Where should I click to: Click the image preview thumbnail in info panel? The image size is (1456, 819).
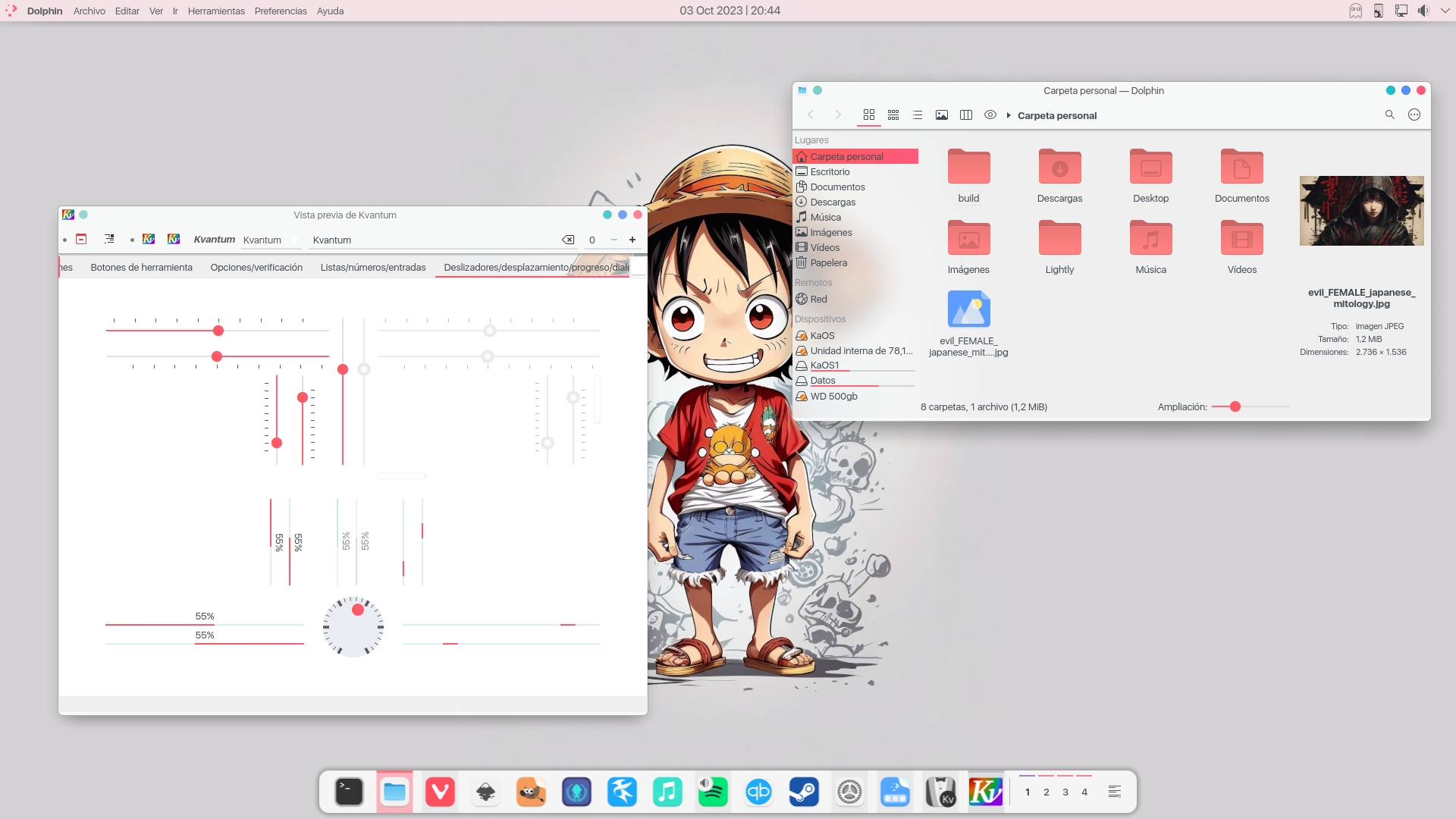pyautogui.click(x=1361, y=211)
